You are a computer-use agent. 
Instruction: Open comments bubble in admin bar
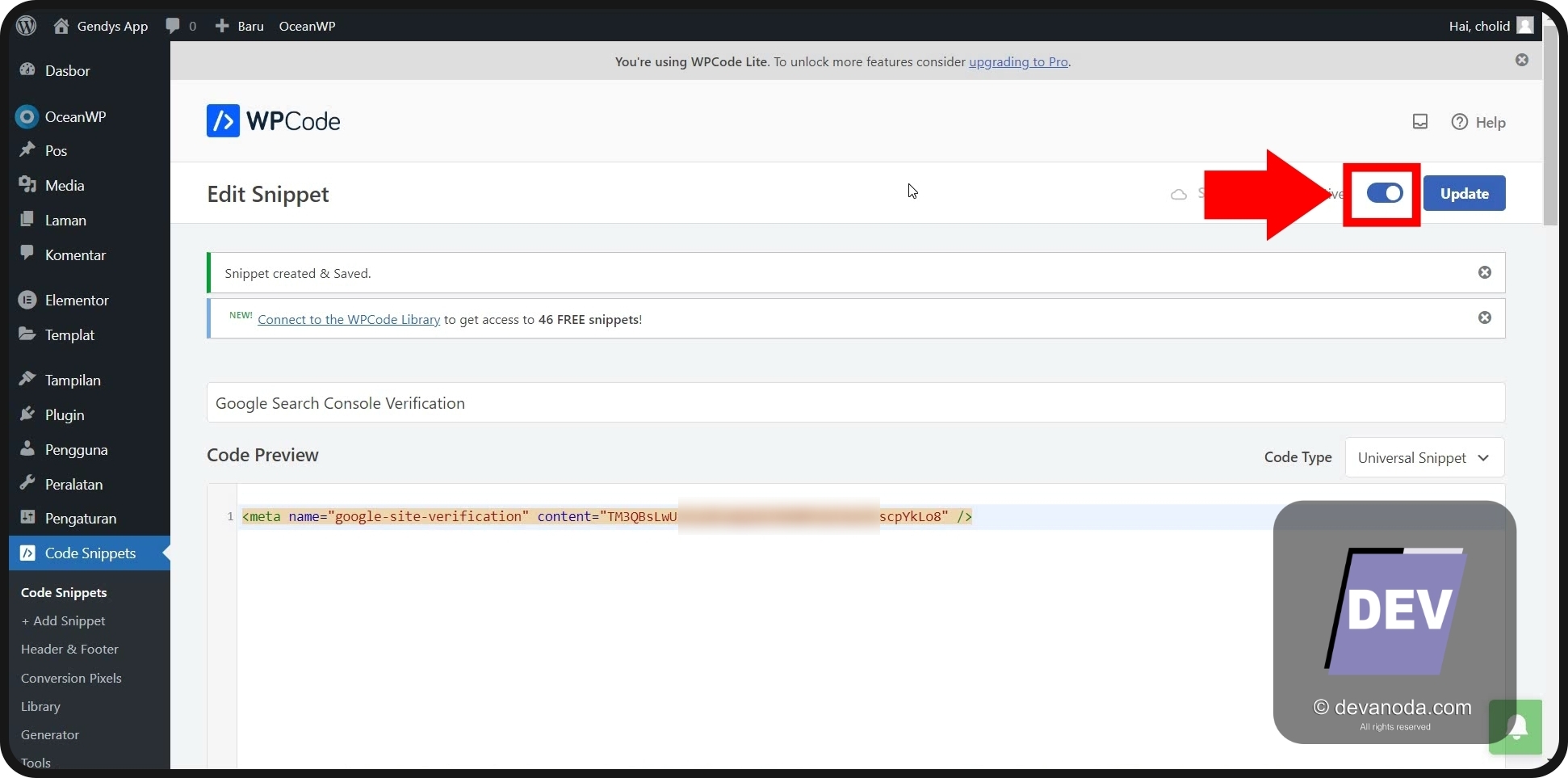coord(181,26)
